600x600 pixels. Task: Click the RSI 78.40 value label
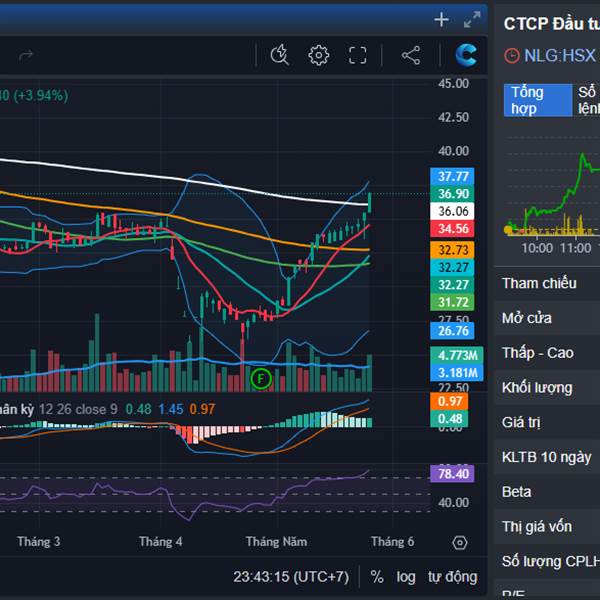point(454,474)
